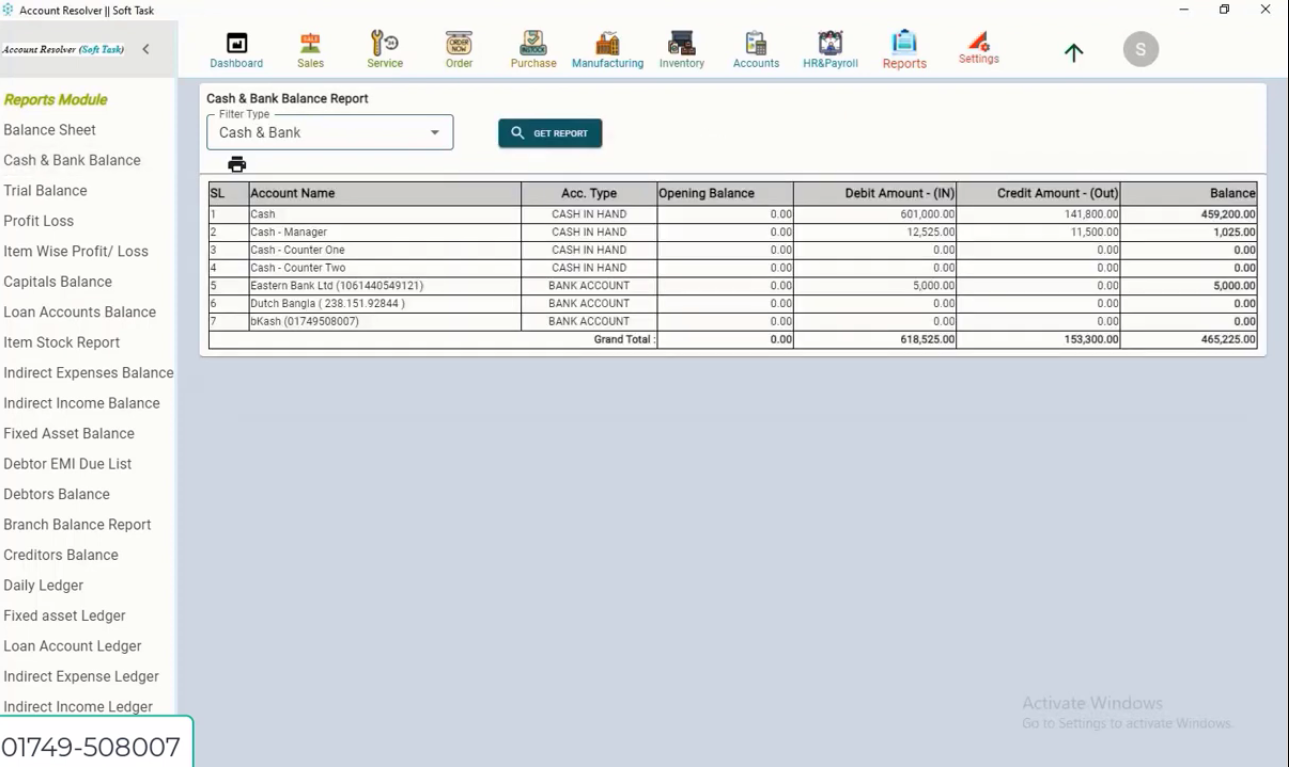Click the GET REPORT button

[550, 131]
